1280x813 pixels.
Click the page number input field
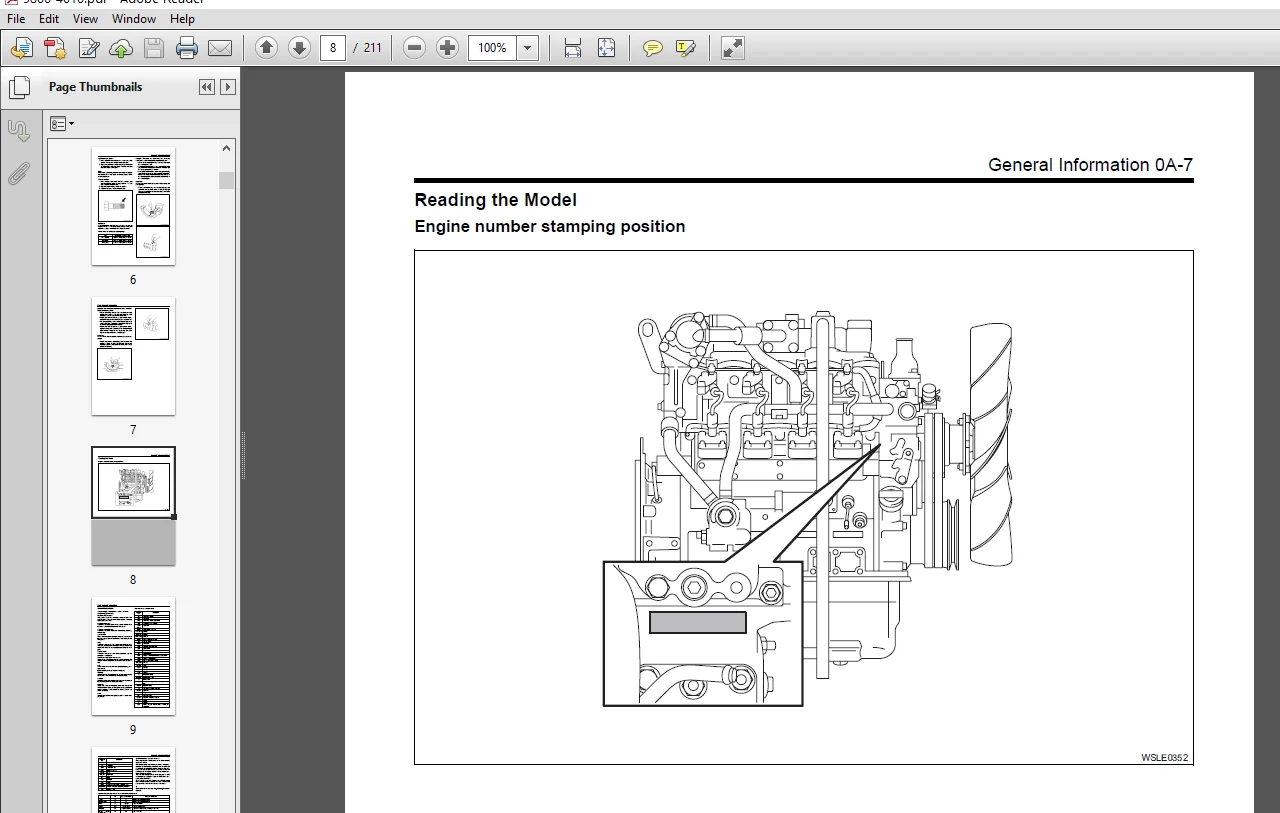point(333,47)
